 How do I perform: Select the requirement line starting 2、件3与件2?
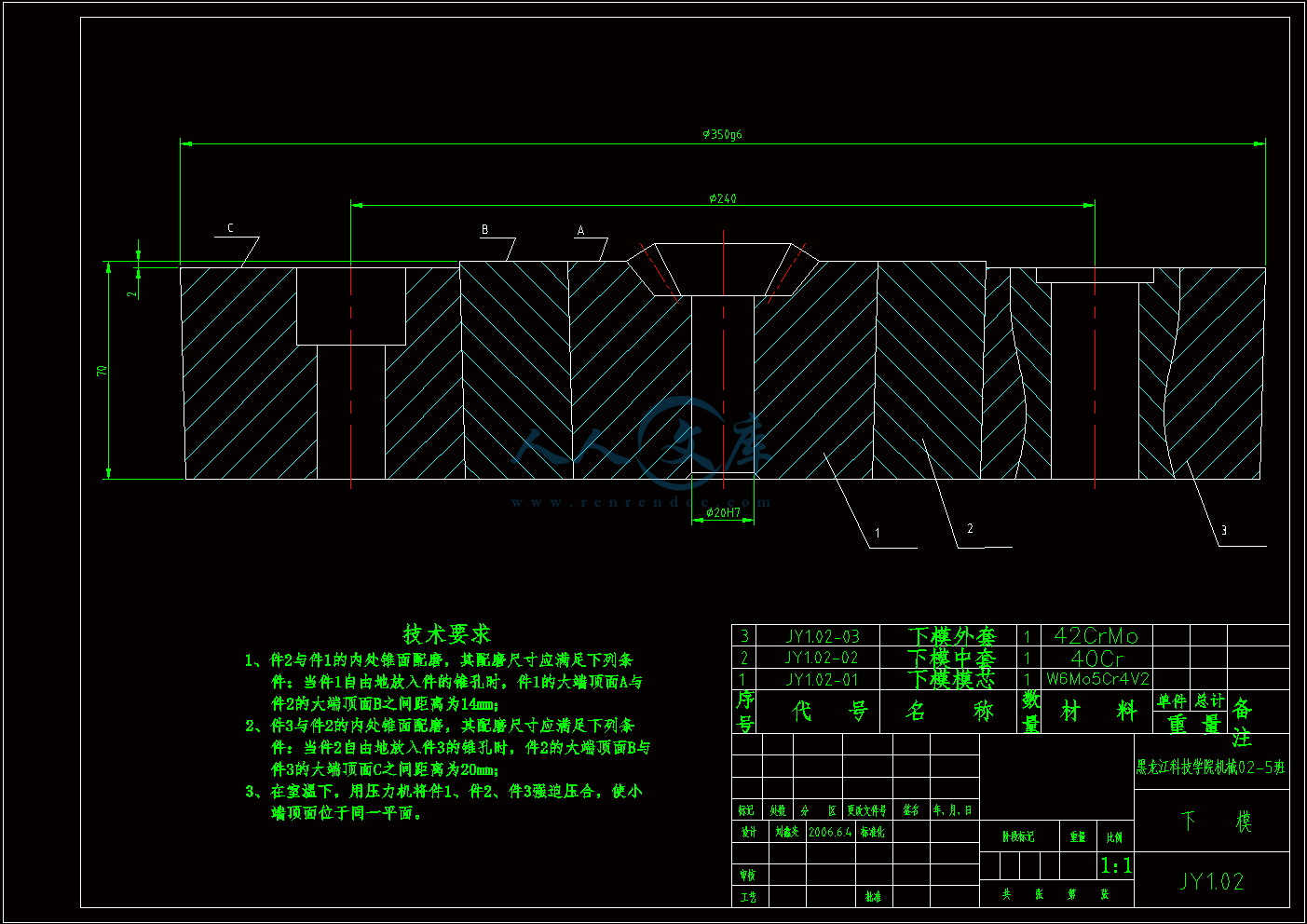(x=441, y=725)
